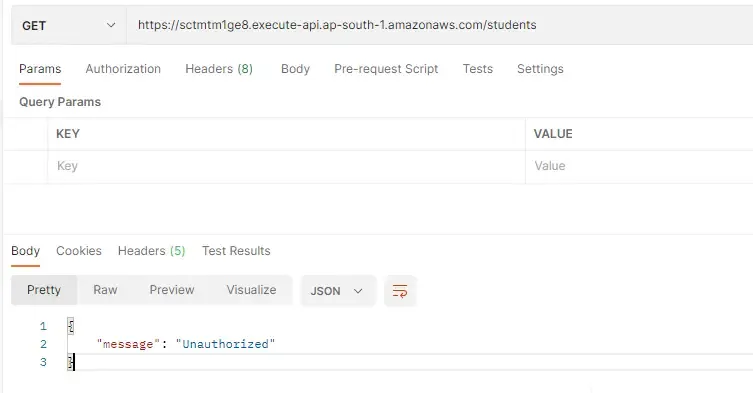Switch to Preview response view
Viewport: 753px width, 393px height.
coord(172,290)
